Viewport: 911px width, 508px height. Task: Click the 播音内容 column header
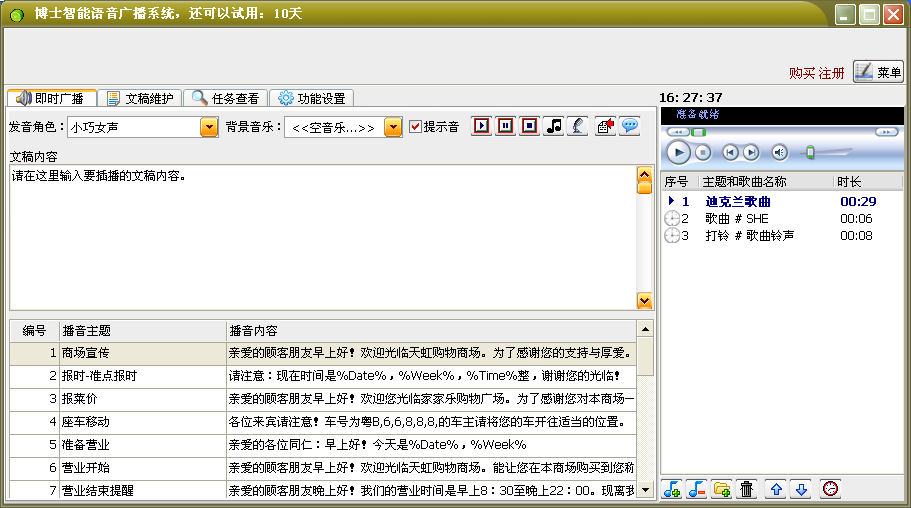[431, 331]
